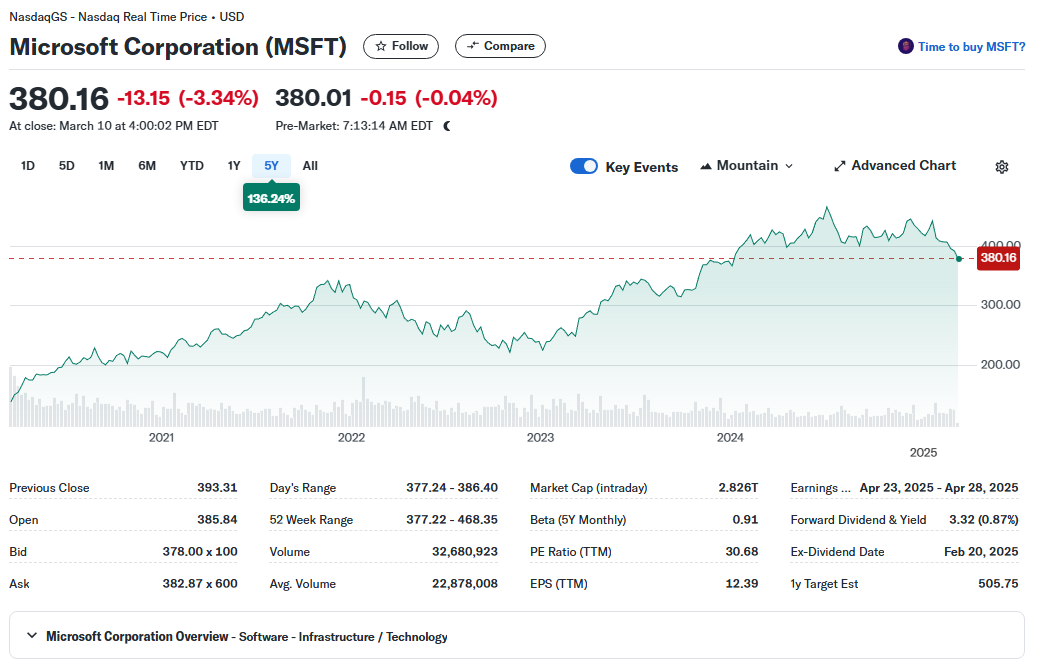
Task: Open the Mountain chart style dropdown
Action: click(747, 166)
